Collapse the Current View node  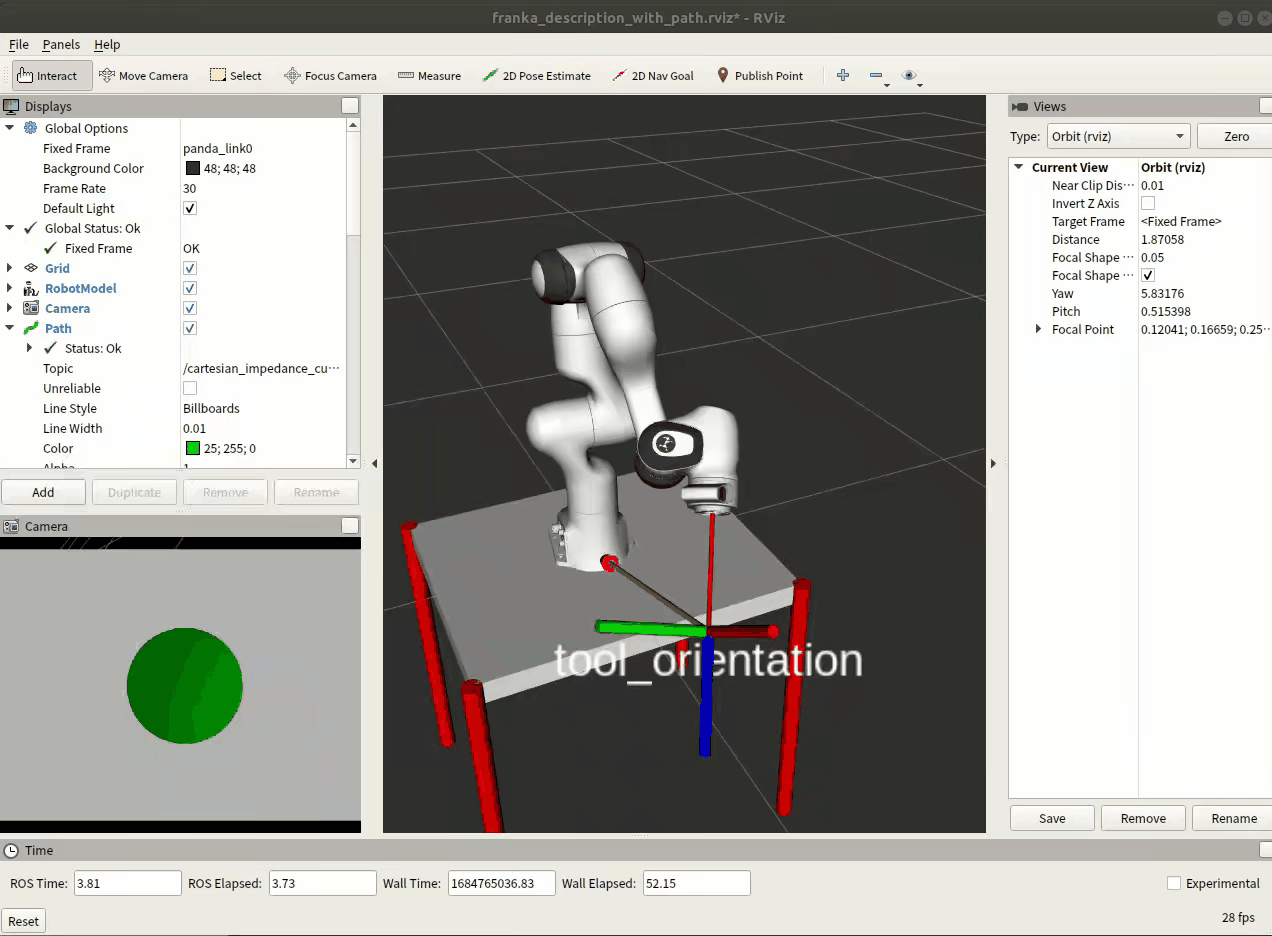tap(1018, 167)
